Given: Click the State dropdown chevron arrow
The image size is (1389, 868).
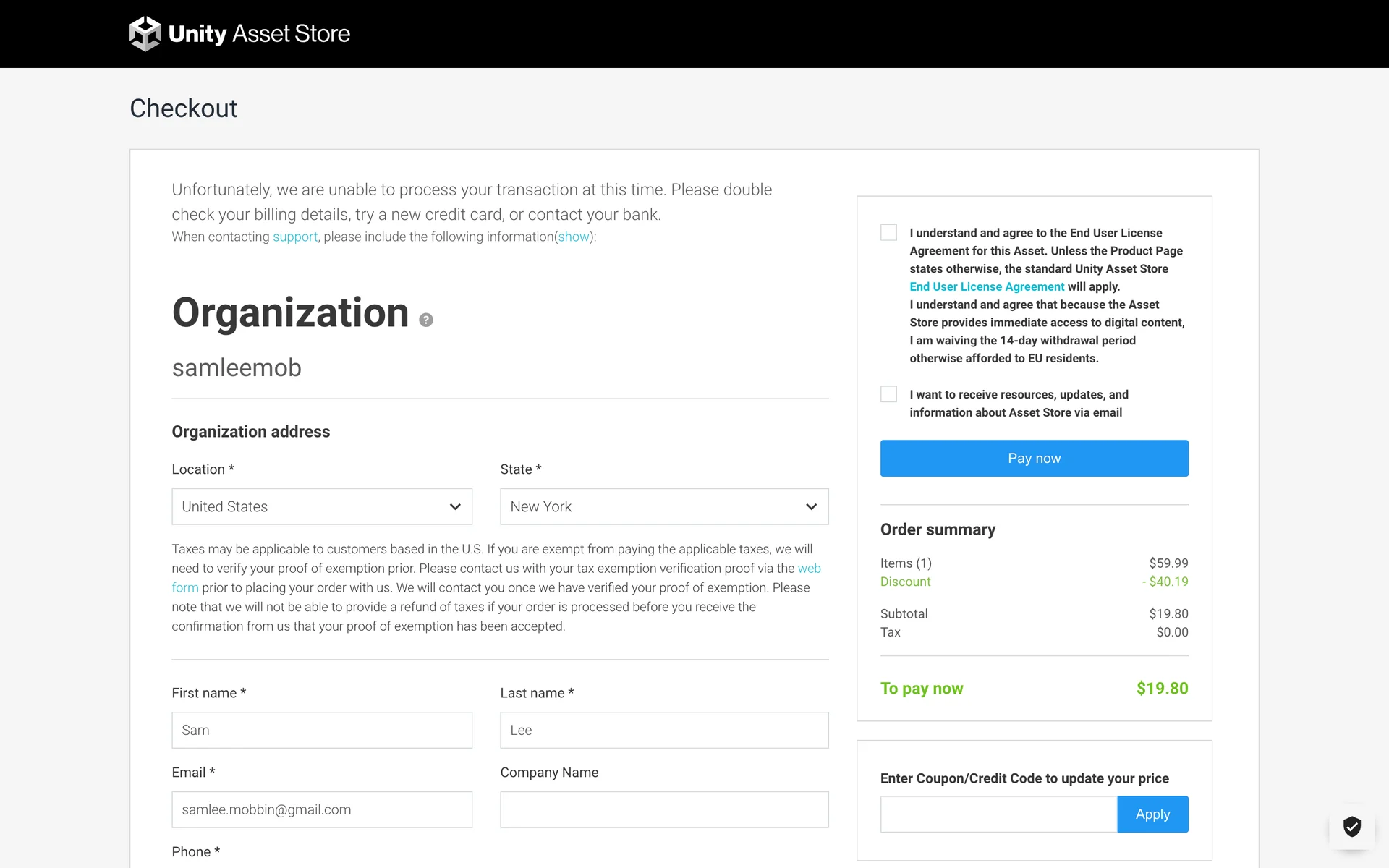Looking at the screenshot, I should pos(811,506).
